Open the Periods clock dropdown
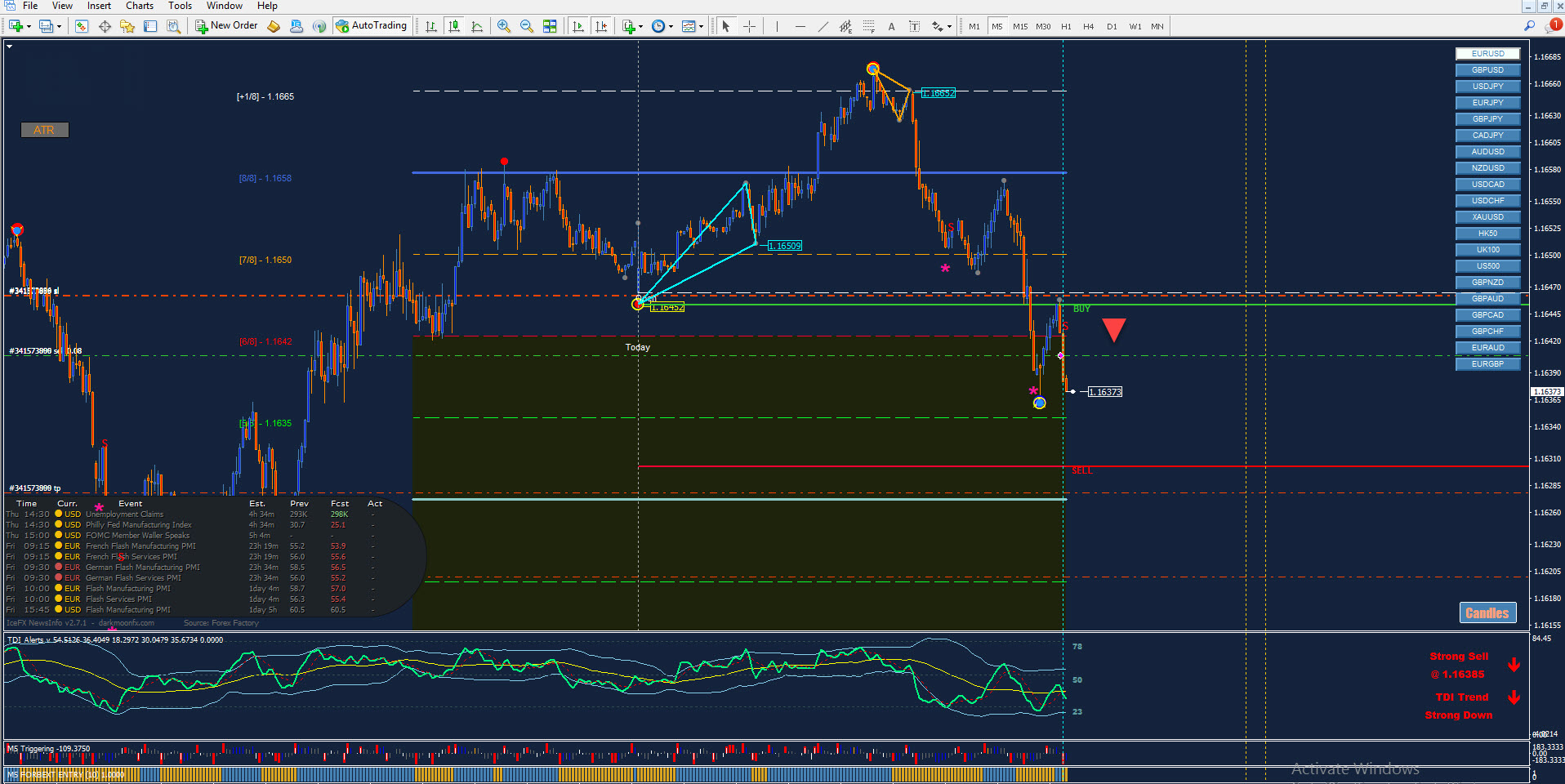This screenshot has width=1565, height=784. click(662, 26)
